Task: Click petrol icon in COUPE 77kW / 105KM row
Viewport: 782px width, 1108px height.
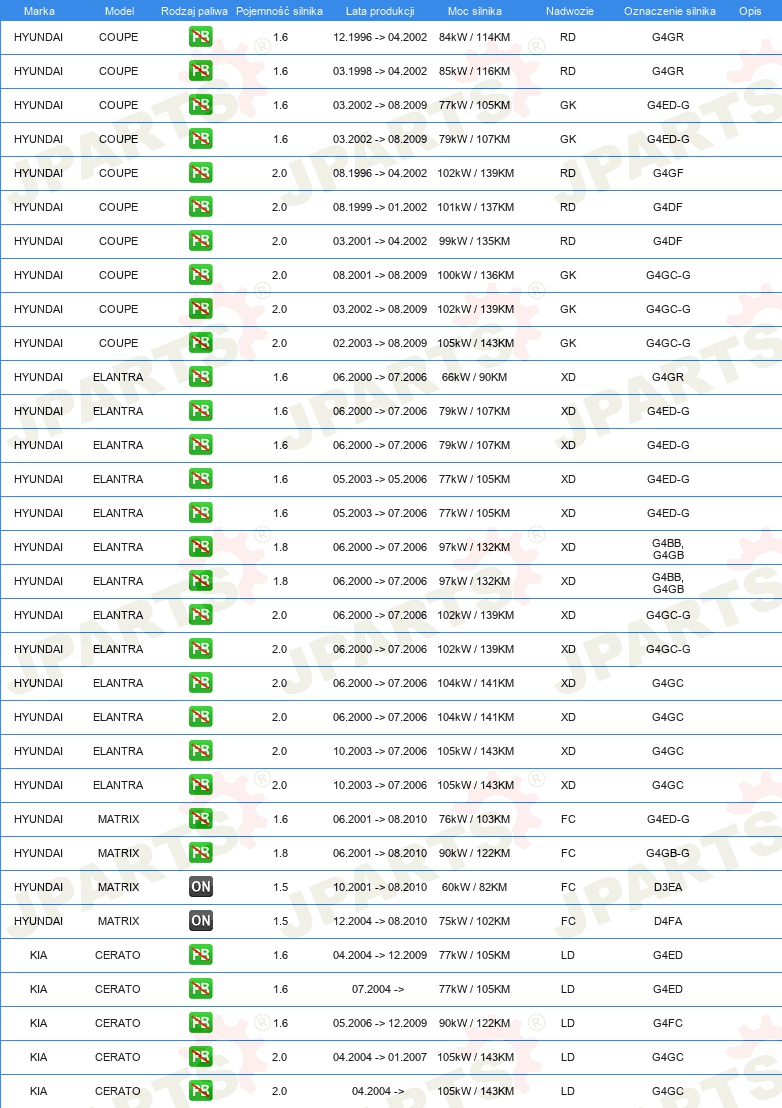Action: (201, 105)
